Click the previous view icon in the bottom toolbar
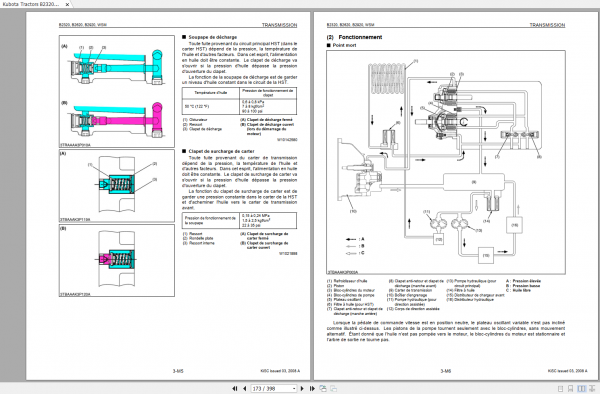Screen dimensions: 600x394 [x=323, y=388]
